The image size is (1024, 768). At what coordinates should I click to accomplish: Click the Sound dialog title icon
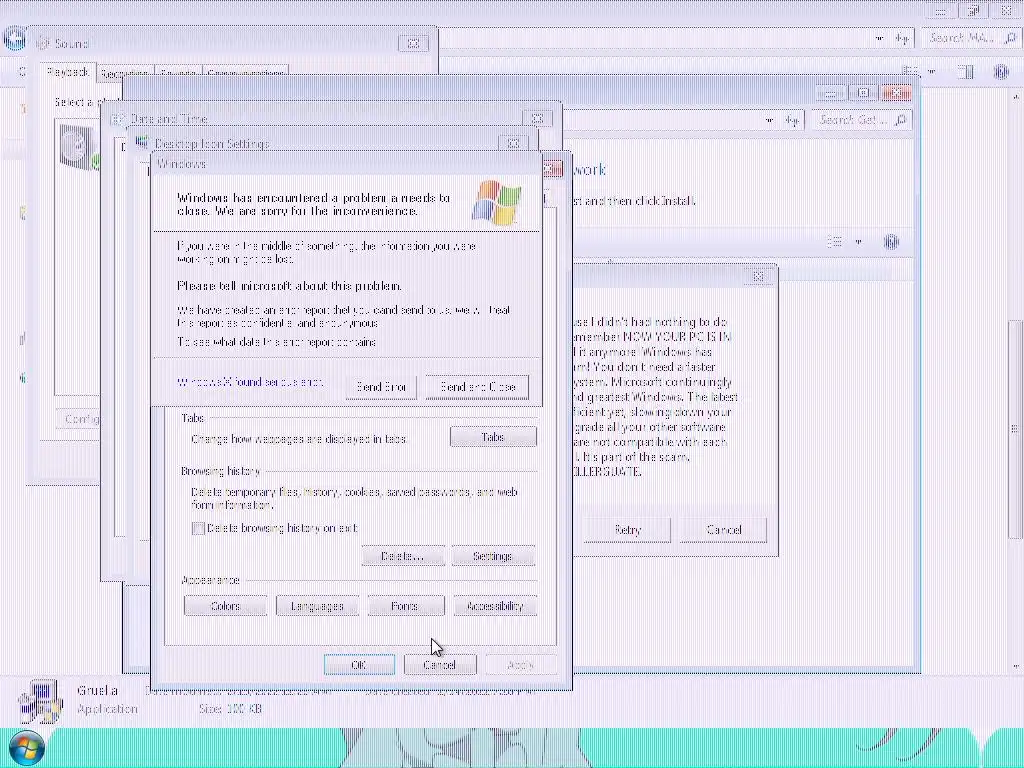[43, 44]
